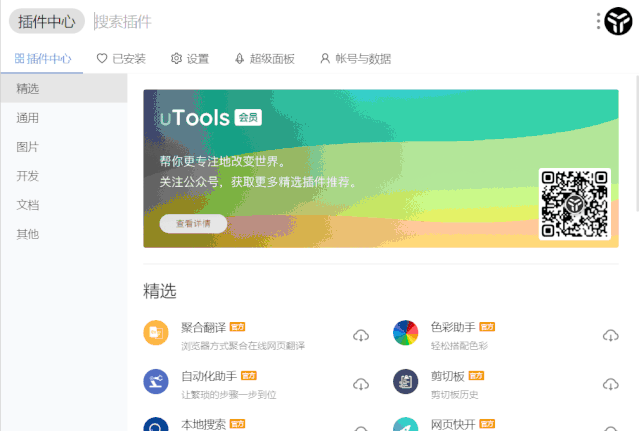Click the description 轻松搭配色彩

tap(459, 346)
